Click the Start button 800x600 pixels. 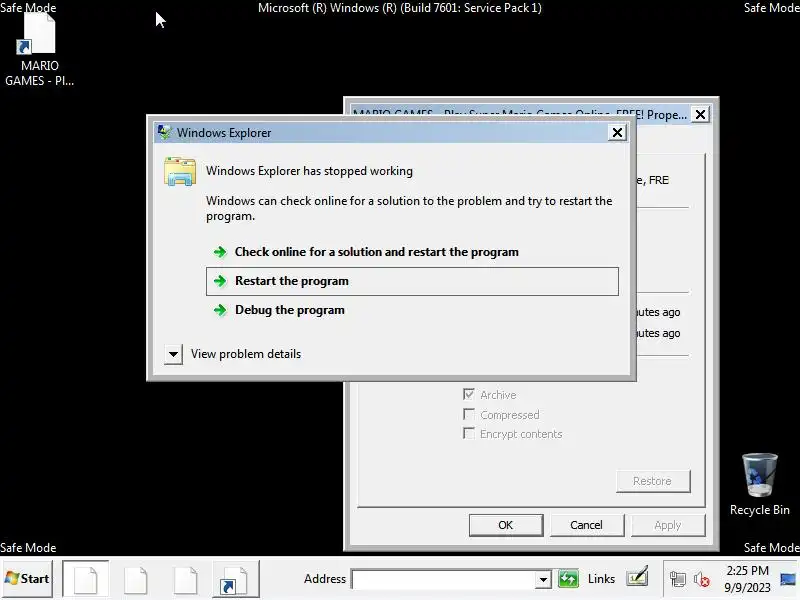pyautogui.click(x=27, y=579)
